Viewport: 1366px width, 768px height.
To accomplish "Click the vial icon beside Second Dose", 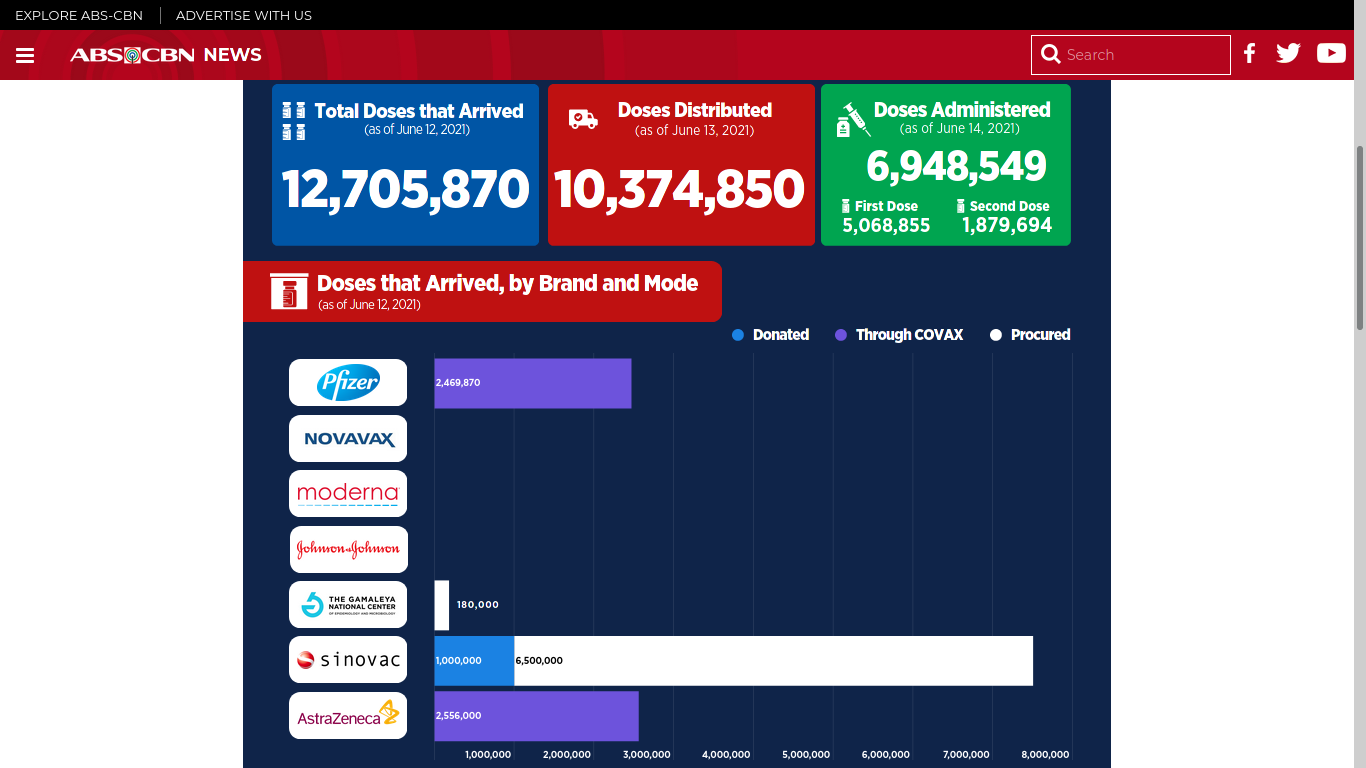I will (x=961, y=206).
